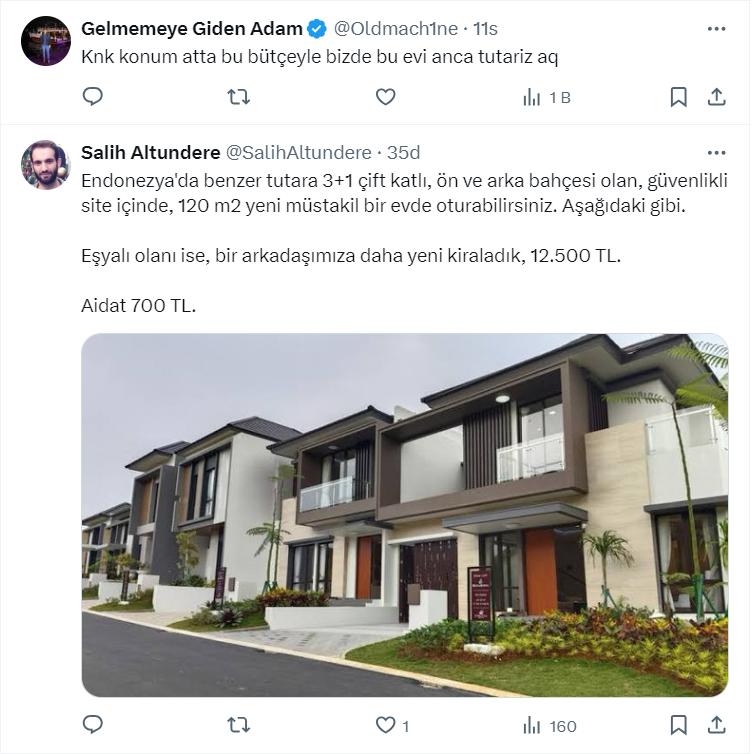The image size is (752, 754).
Task: Open Salih Altundere profile avatar
Action: (46, 164)
